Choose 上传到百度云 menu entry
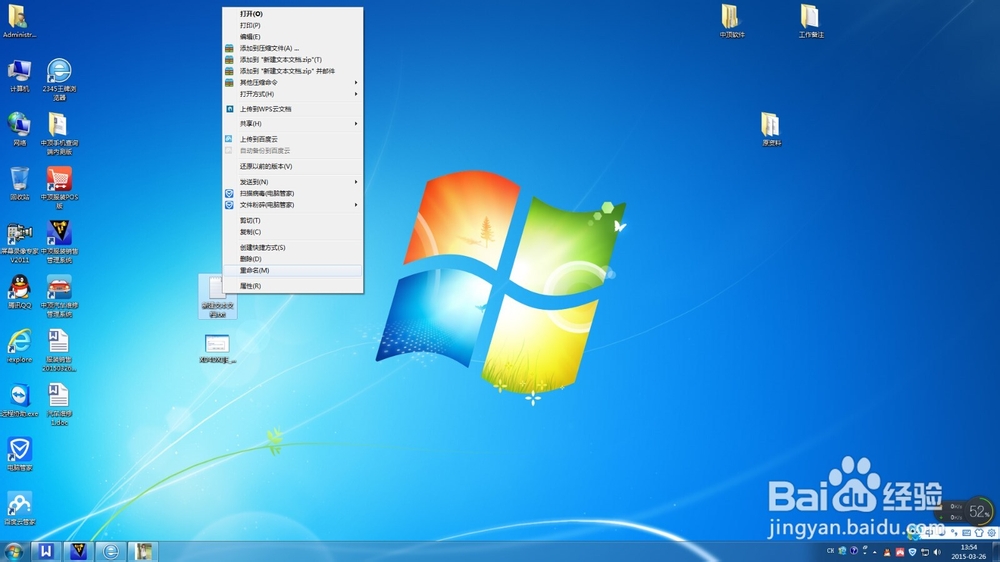The width and height of the screenshot is (1000, 562). point(293,138)
